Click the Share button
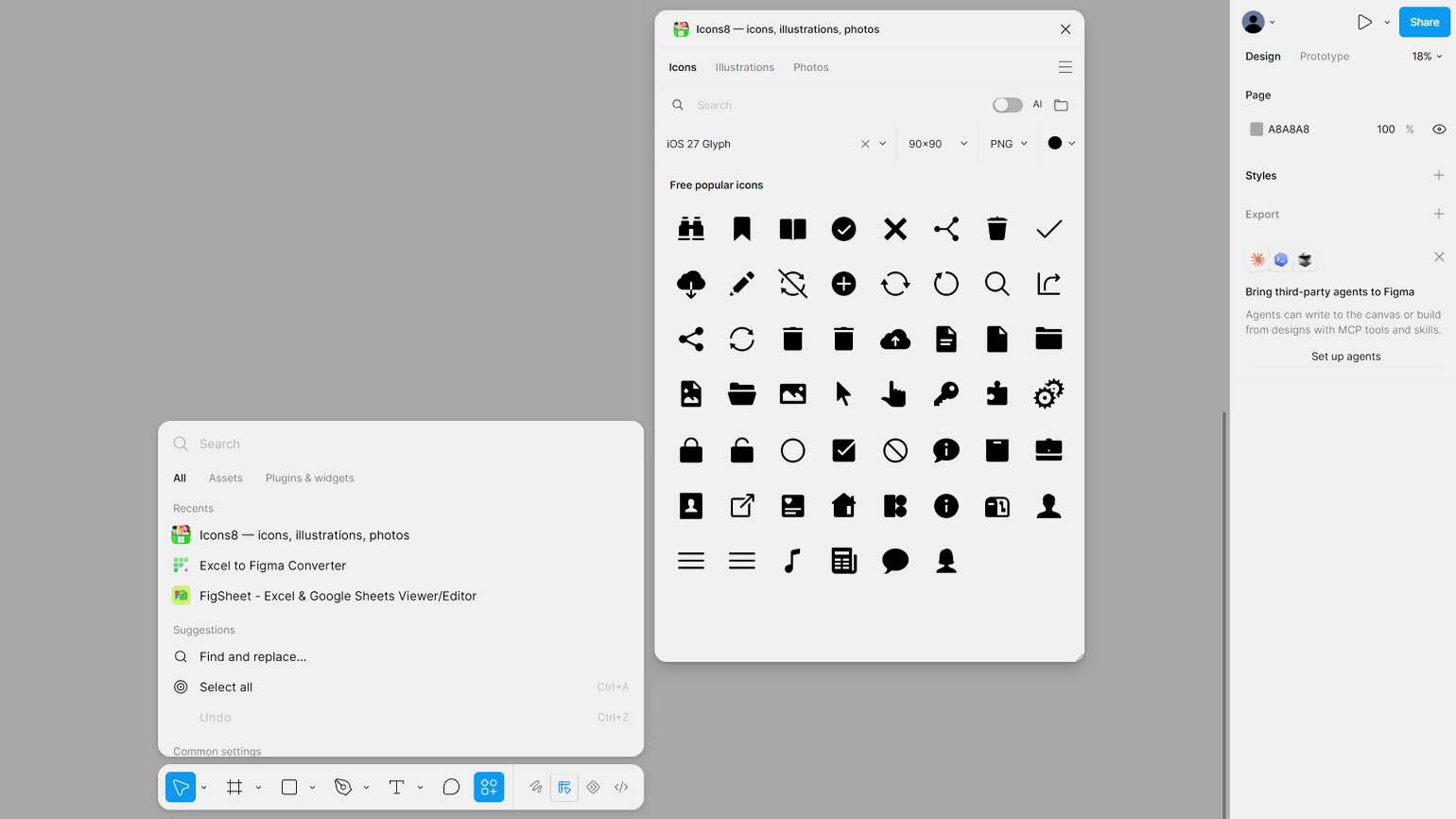Screen dimensions: 1456x819 coord(1424,22)
